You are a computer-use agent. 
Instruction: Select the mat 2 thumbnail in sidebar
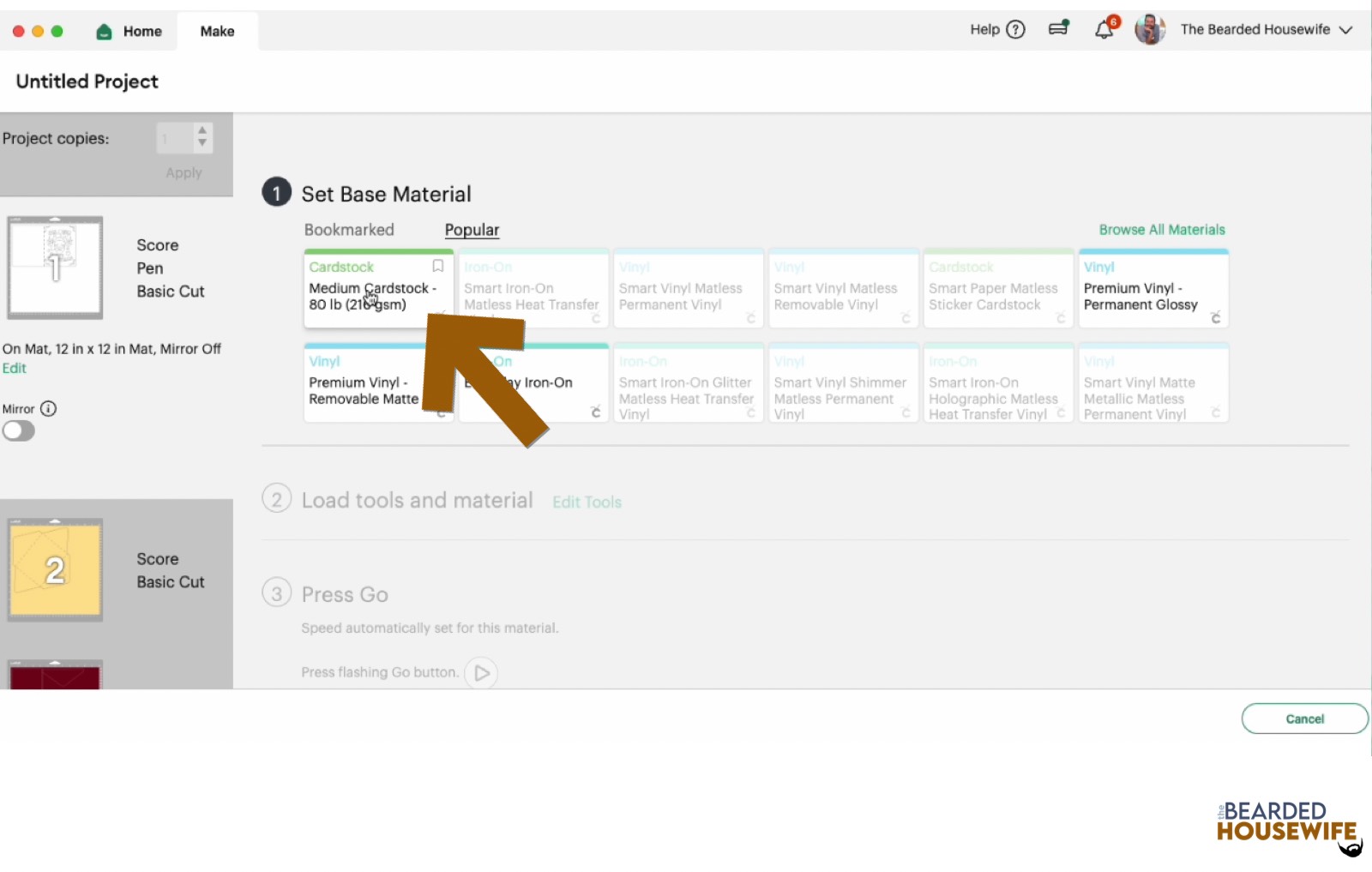pyautogui.click(x=55, y=568)
